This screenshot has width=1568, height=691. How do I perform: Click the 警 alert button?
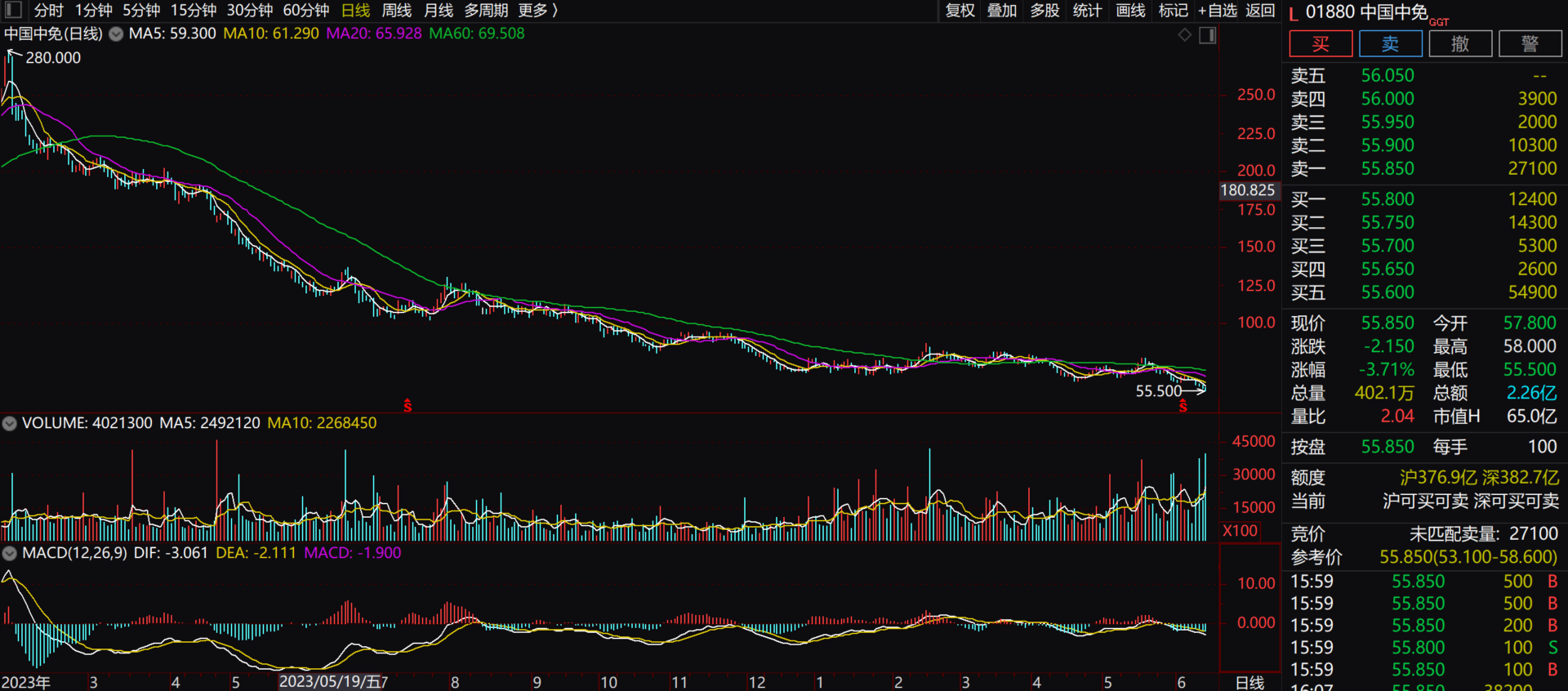[x=1530, y=44]
